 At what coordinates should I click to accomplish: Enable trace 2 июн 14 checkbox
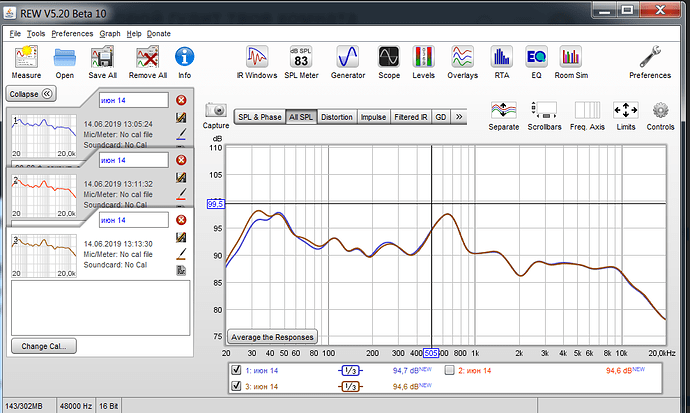tap(449, 370)
